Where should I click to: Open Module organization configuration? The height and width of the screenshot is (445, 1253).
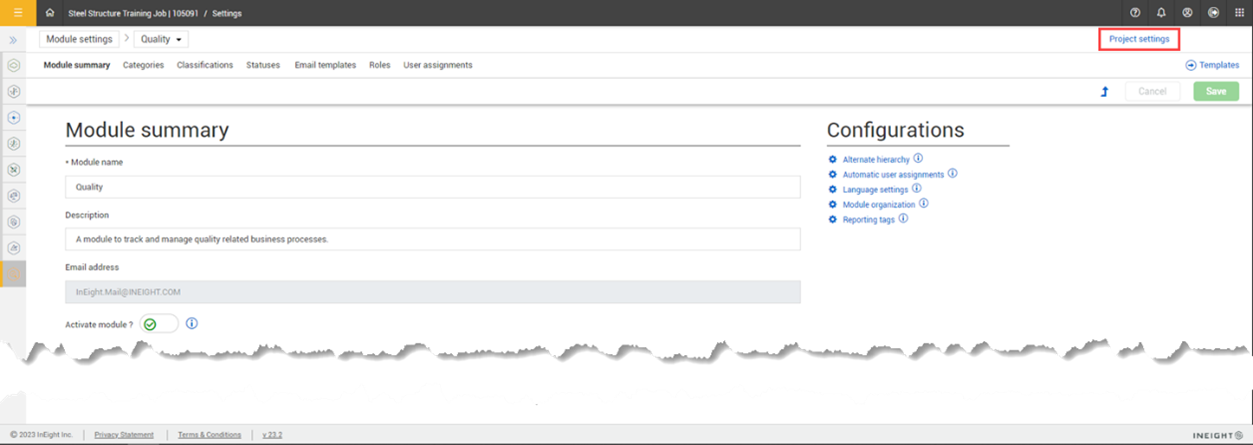click(879, 205)
